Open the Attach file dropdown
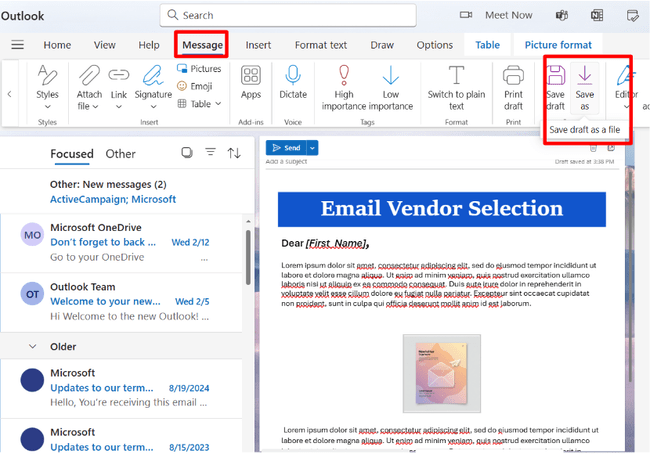The height and width of the screenshot is (454, 650). [x=90, y=106]
